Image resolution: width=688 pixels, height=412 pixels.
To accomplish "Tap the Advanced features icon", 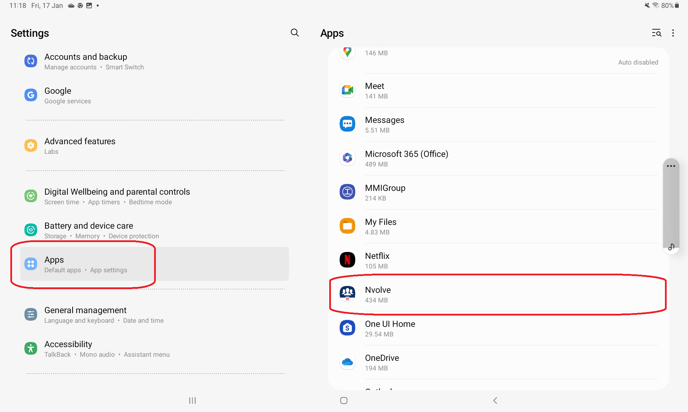I will pyautogui.click(x=31, y=145).
